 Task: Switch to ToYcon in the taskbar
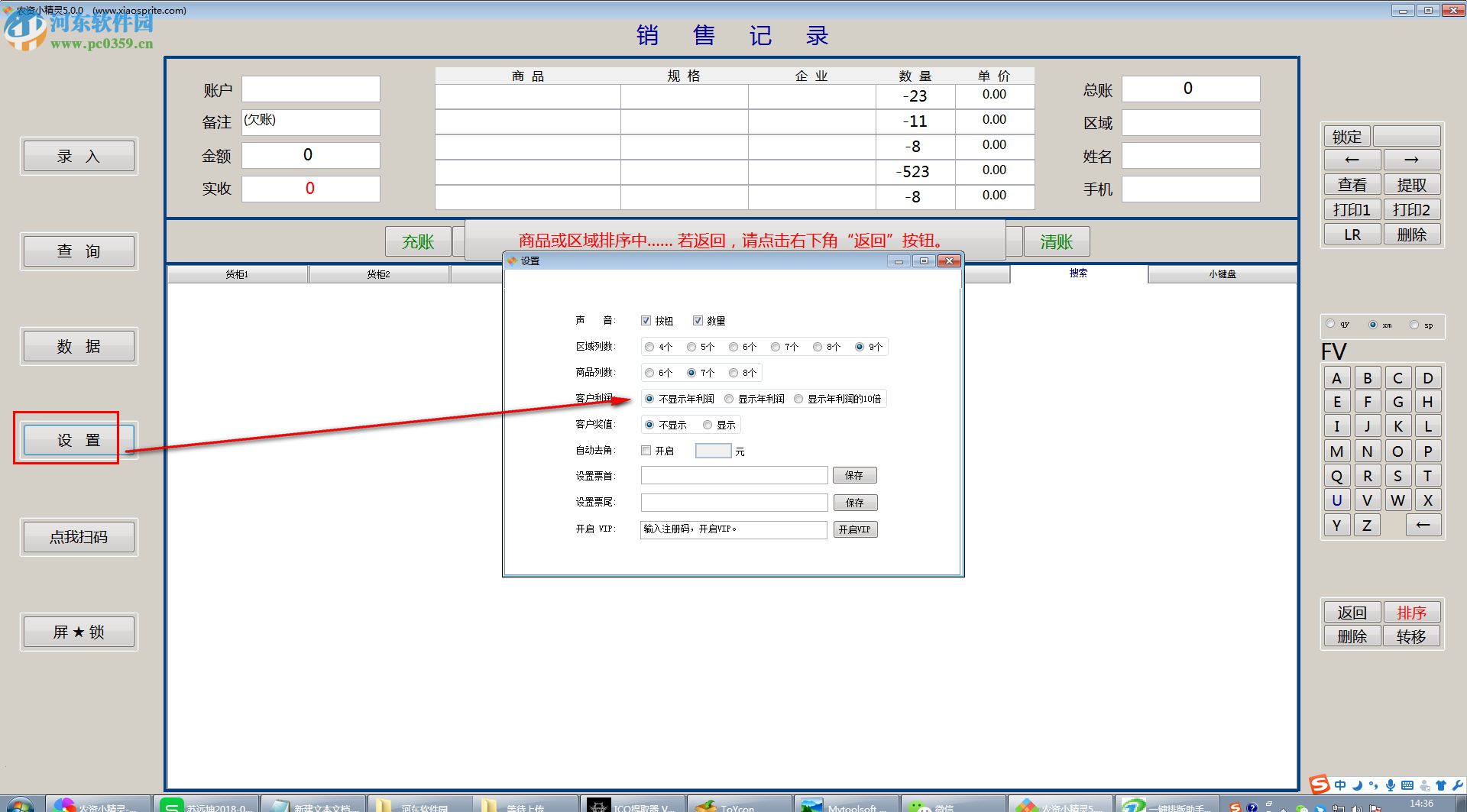click(739, 805)
